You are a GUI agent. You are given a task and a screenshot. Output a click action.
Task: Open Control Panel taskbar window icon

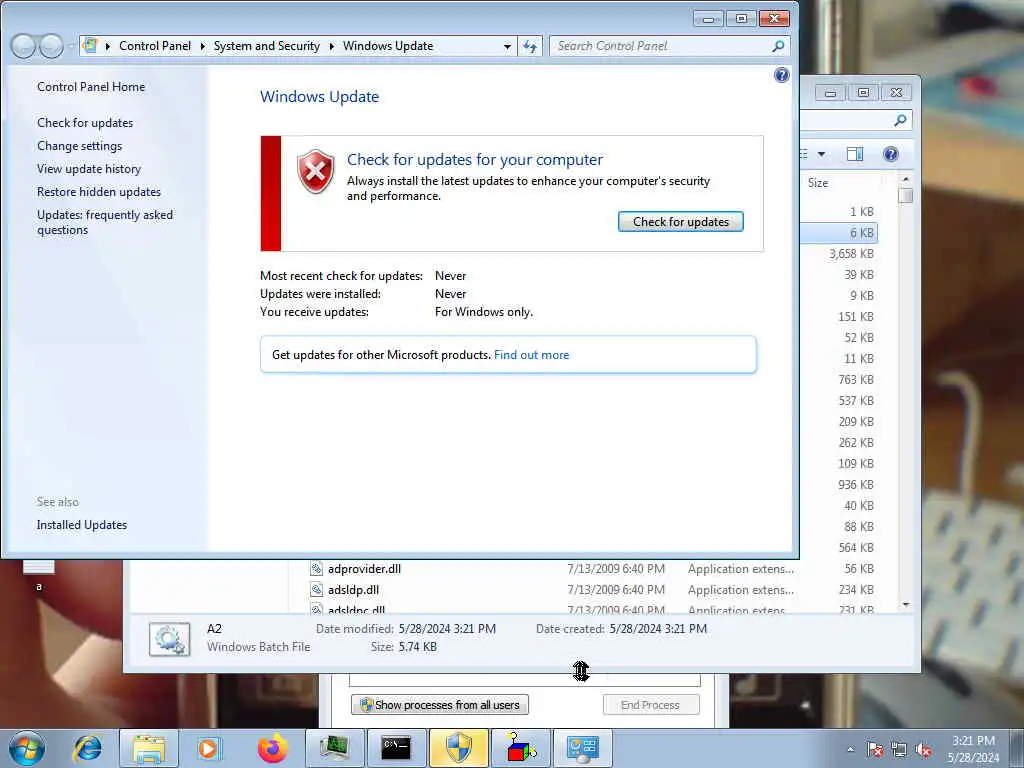(x=583, y=748)
